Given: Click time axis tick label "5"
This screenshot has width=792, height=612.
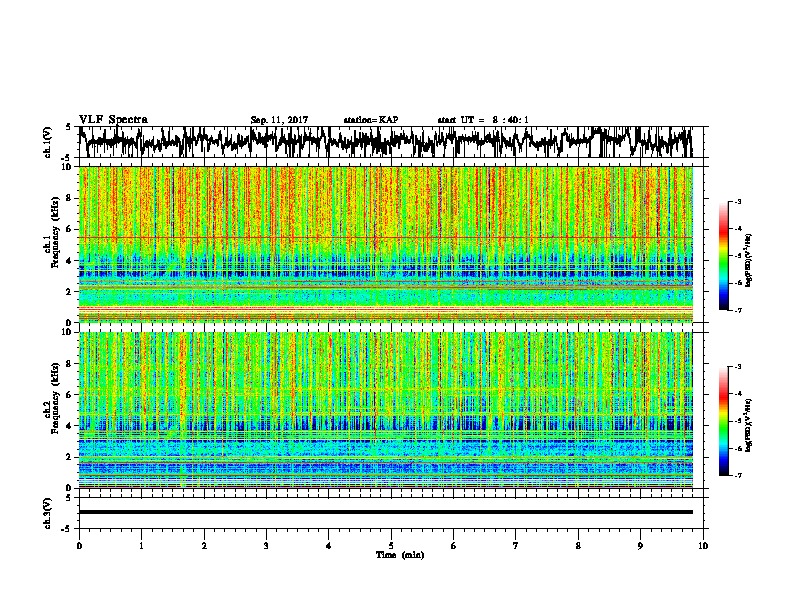Looking at the screenshot, I should coord(391,546).
